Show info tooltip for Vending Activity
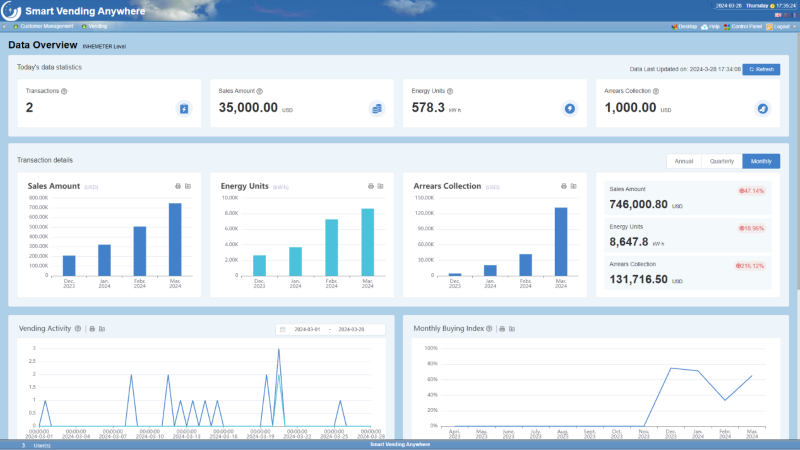800x450 pixels. click(78, 329)
